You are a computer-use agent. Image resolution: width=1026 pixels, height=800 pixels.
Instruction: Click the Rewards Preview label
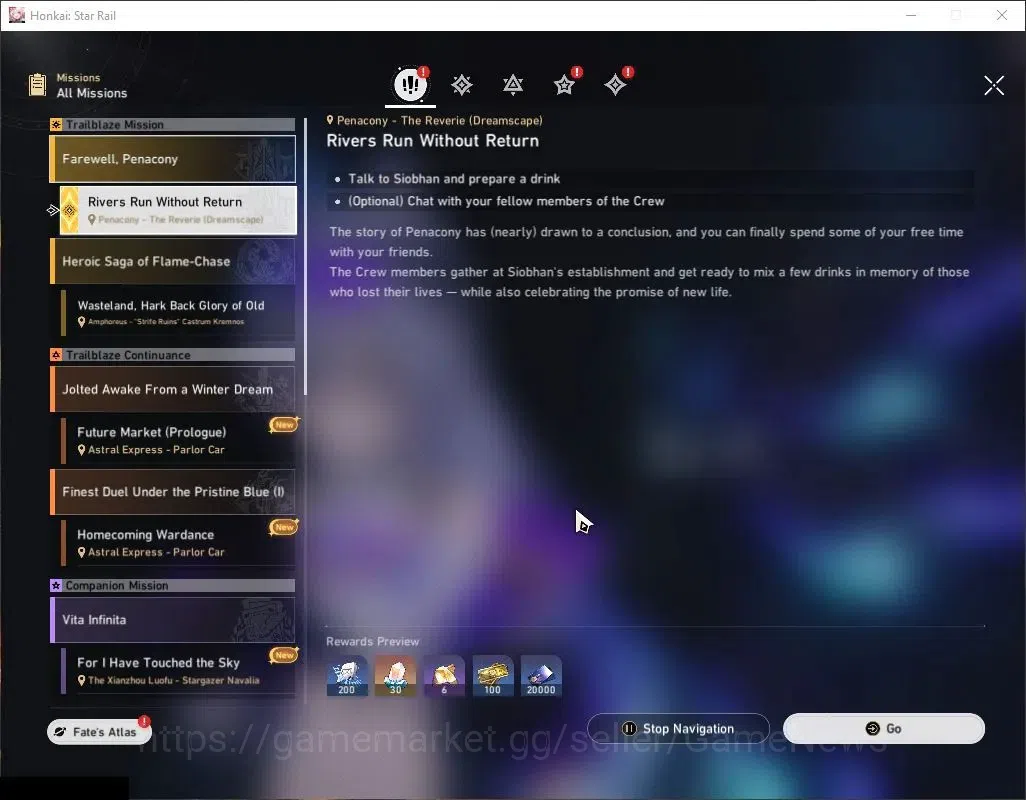click(372, 642)
